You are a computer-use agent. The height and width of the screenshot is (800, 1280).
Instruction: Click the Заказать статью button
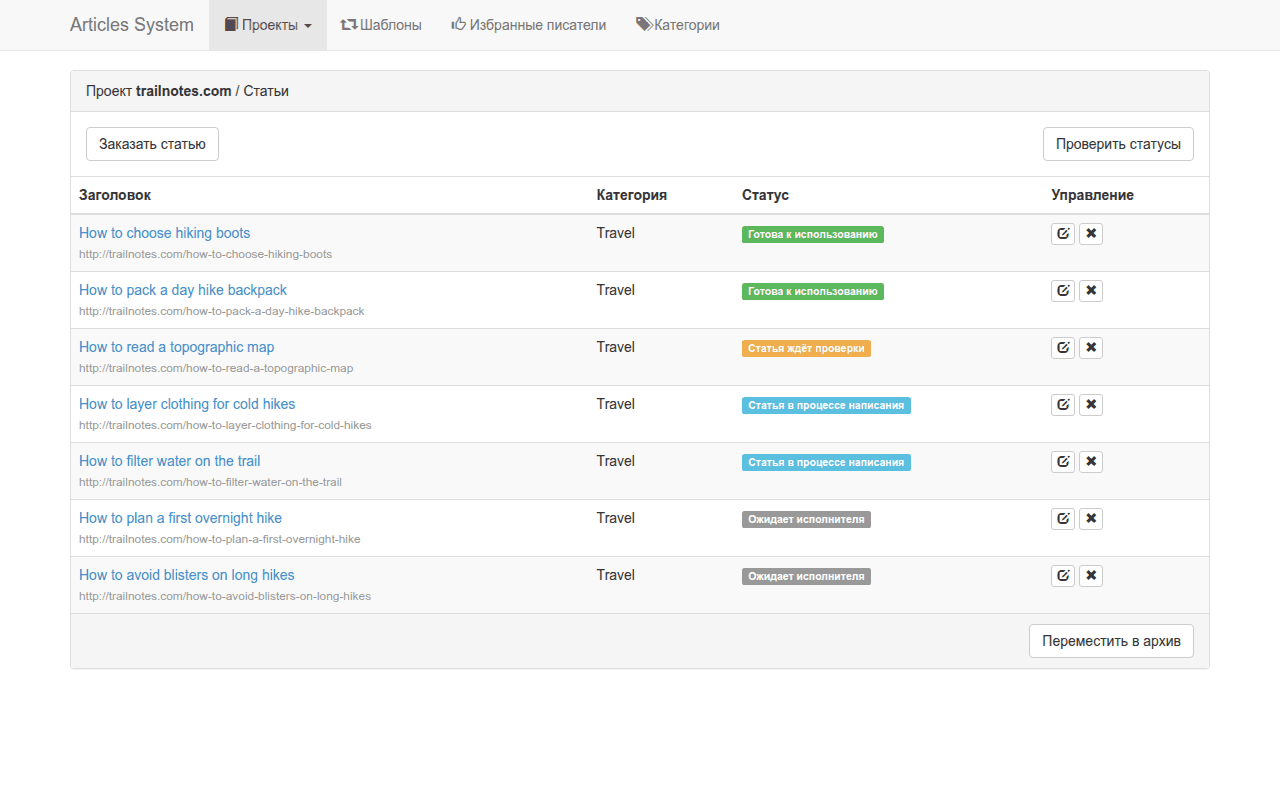(152, 144)
